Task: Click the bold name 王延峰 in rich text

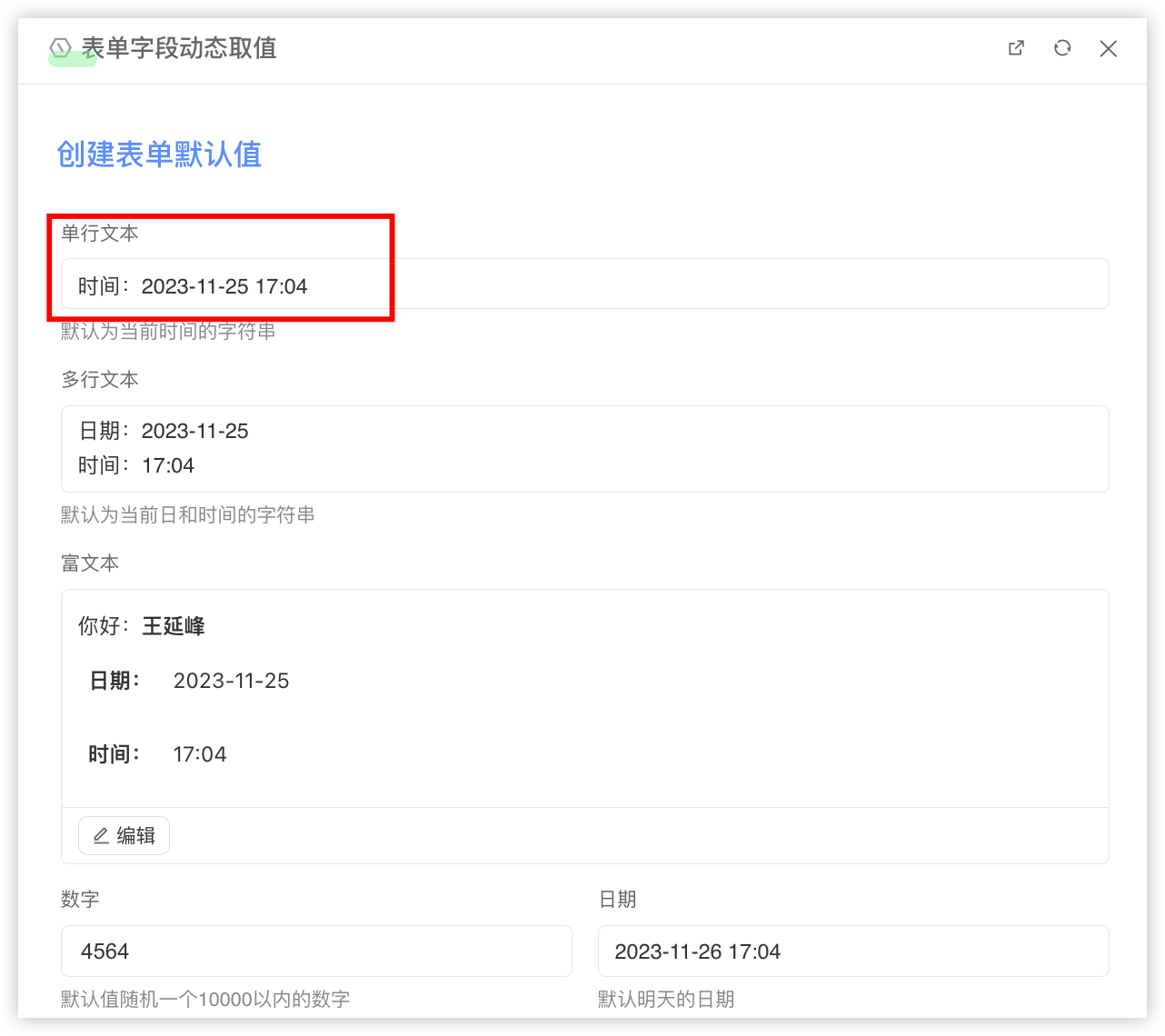Action: click(174, 626)
